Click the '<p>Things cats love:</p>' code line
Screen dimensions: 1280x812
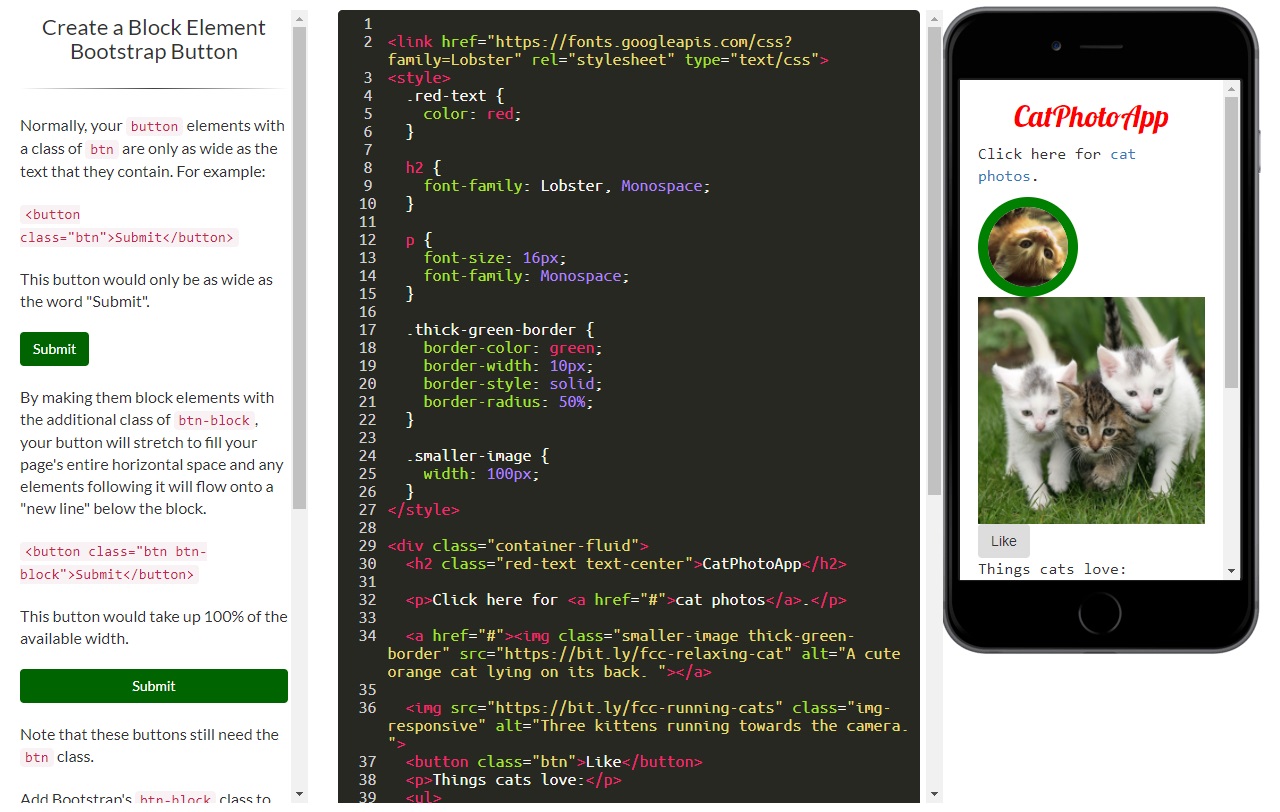click(x=513, y=780)
